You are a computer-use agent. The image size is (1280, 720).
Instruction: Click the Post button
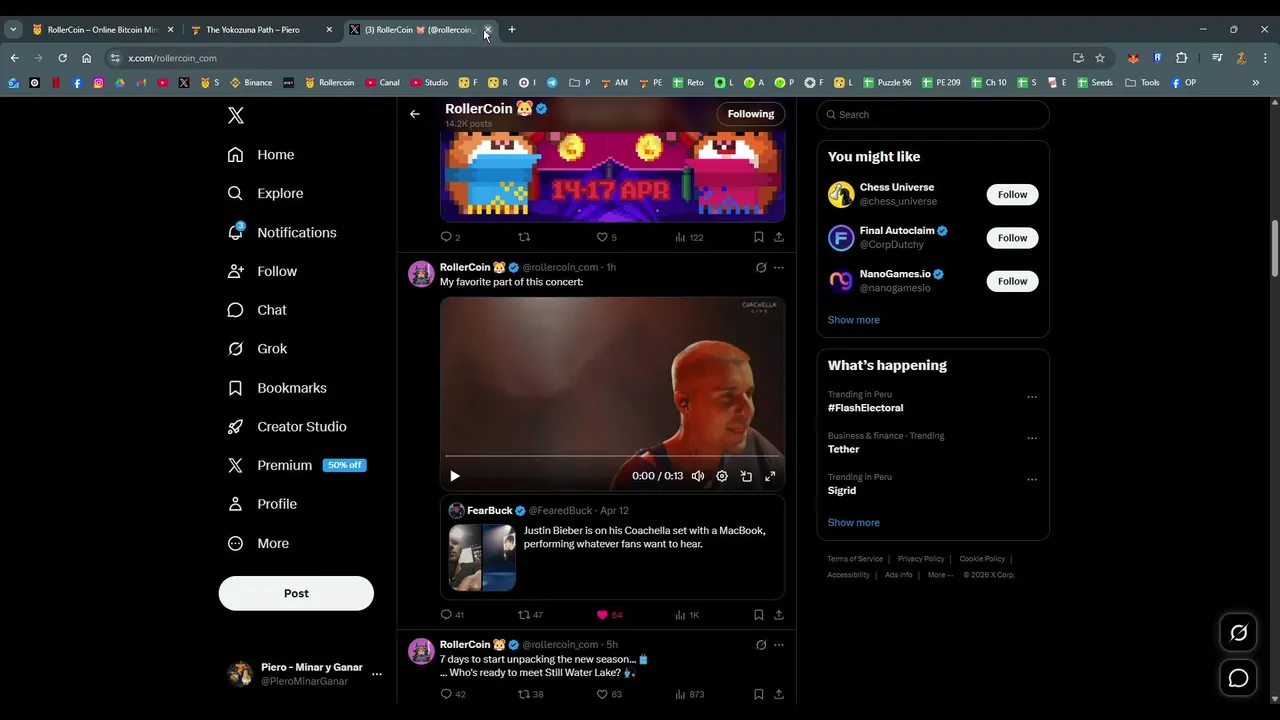click(296, 593)
